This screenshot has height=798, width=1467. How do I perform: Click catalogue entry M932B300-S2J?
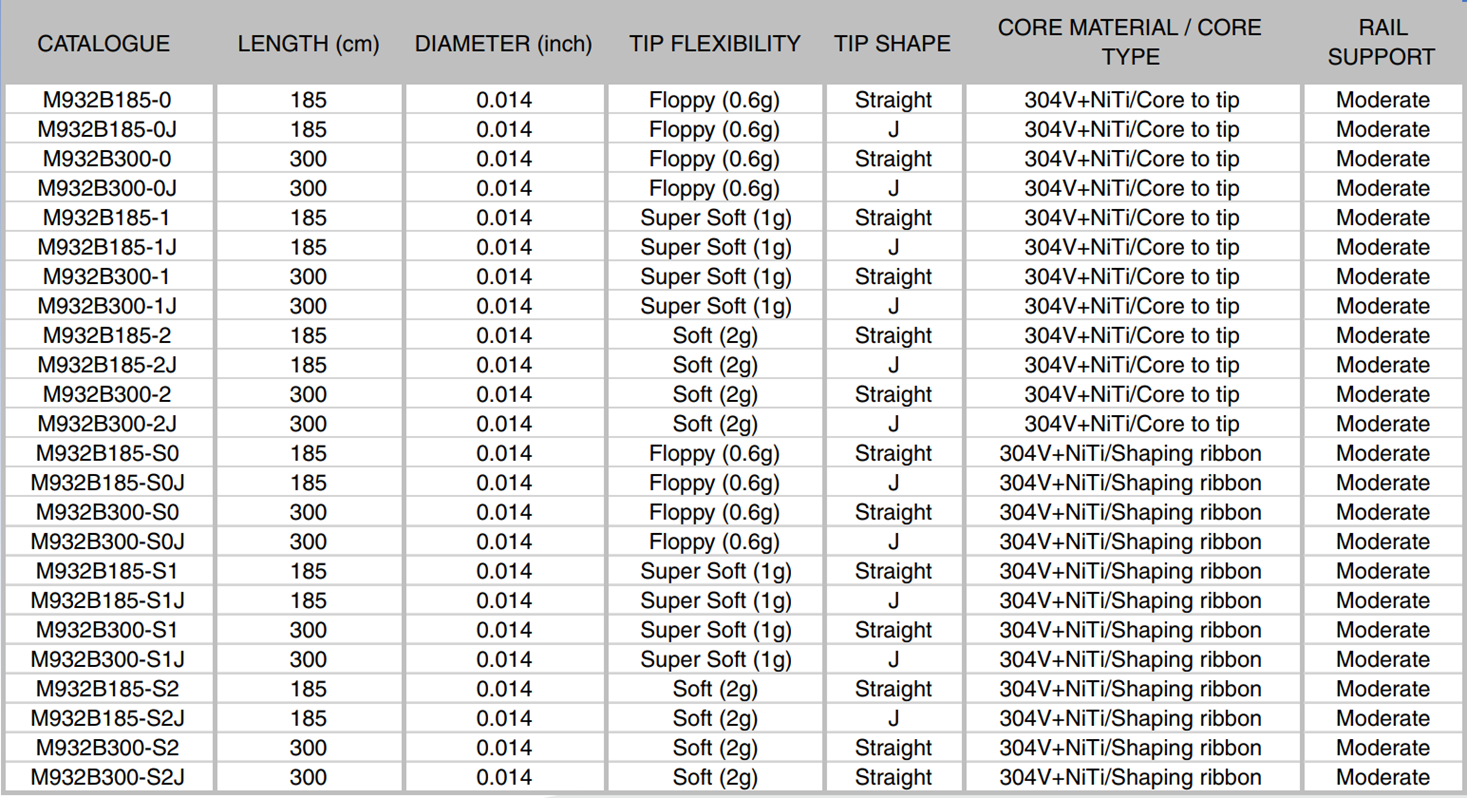108,777
